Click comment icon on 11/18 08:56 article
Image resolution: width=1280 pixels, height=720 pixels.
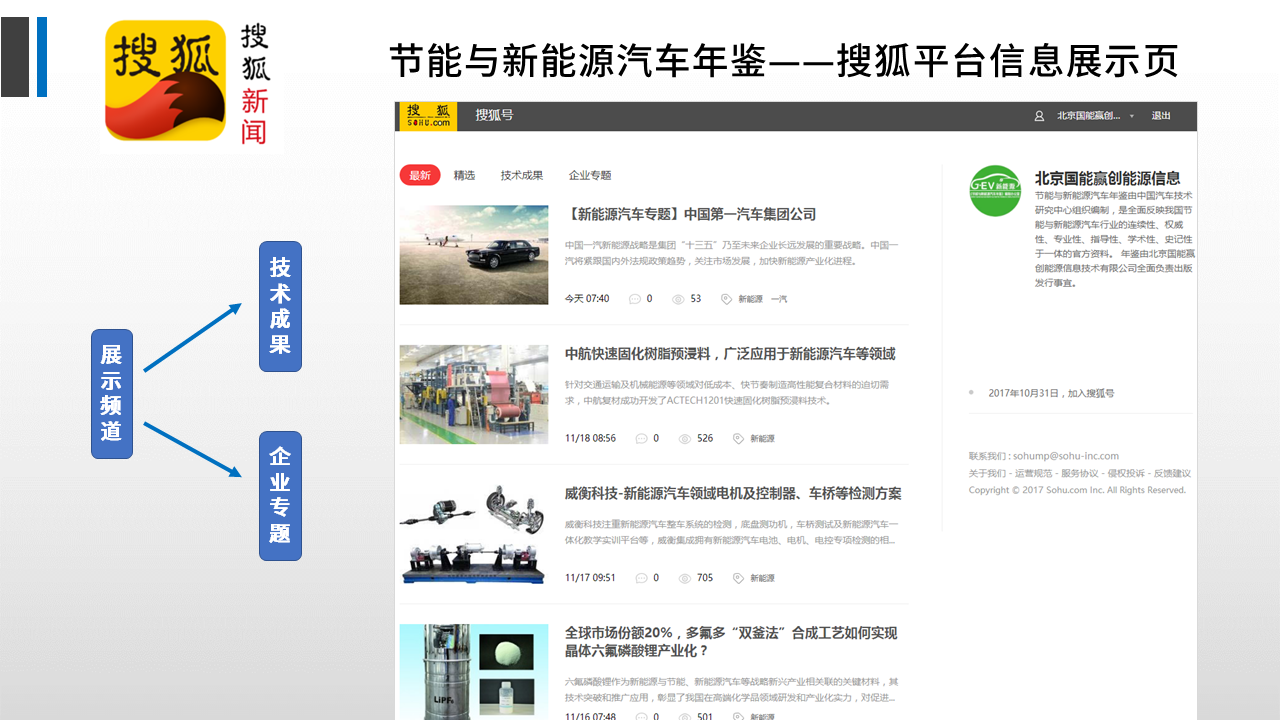641,438
